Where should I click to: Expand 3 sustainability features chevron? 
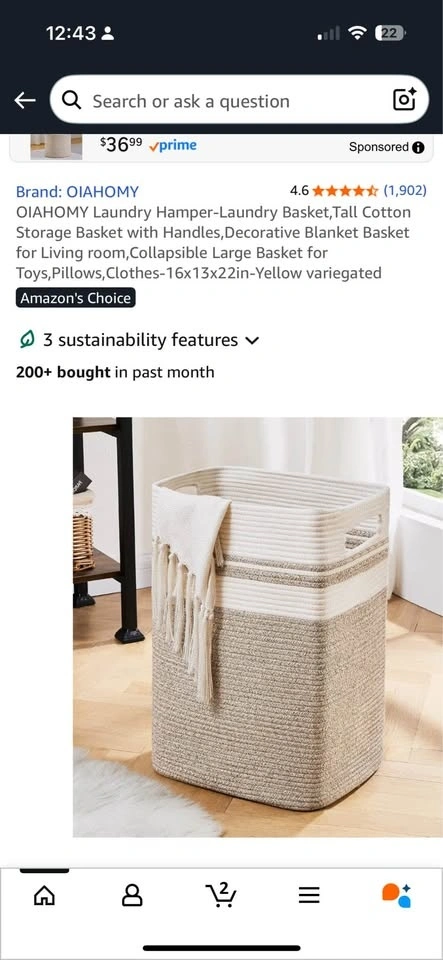[x=252, y=340]
